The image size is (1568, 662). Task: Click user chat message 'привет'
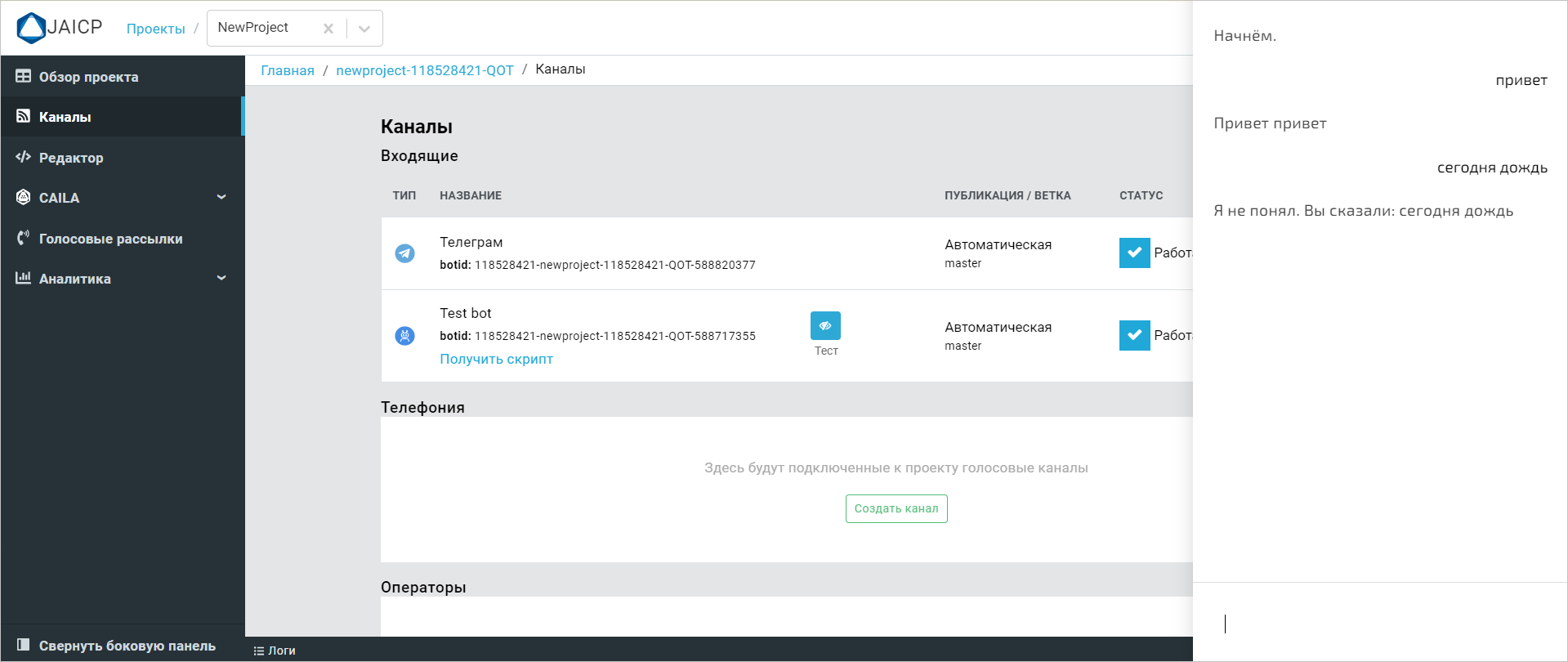(1521, 80)
